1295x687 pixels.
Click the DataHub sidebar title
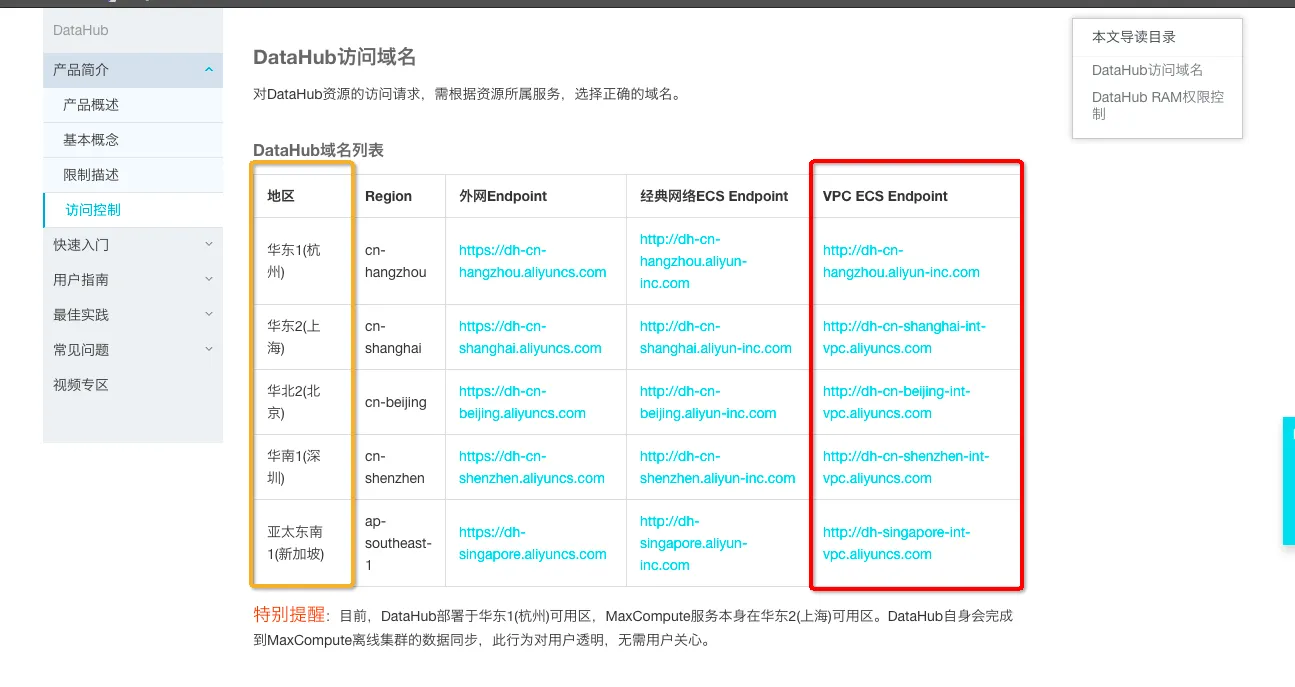pyautogui.click(x=81, y=31)
